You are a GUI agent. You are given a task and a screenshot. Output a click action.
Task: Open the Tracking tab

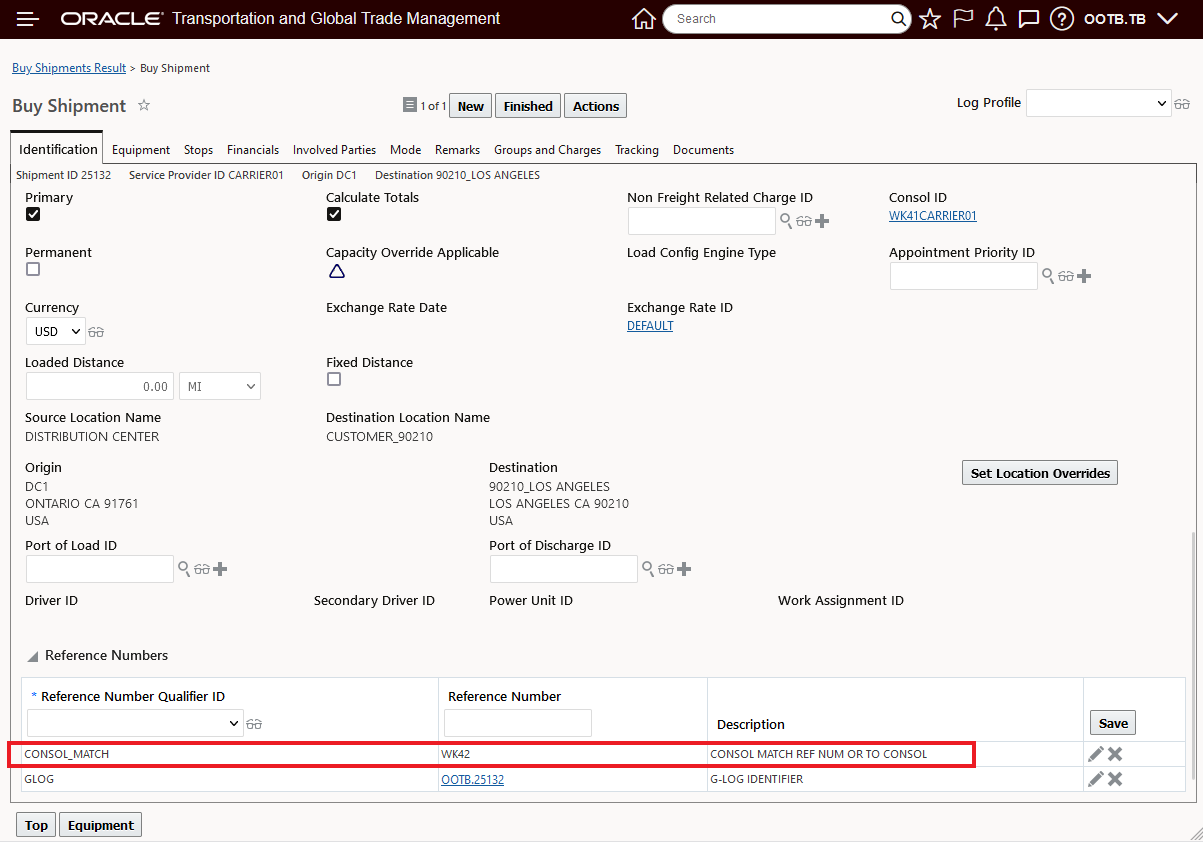point(637,150)
